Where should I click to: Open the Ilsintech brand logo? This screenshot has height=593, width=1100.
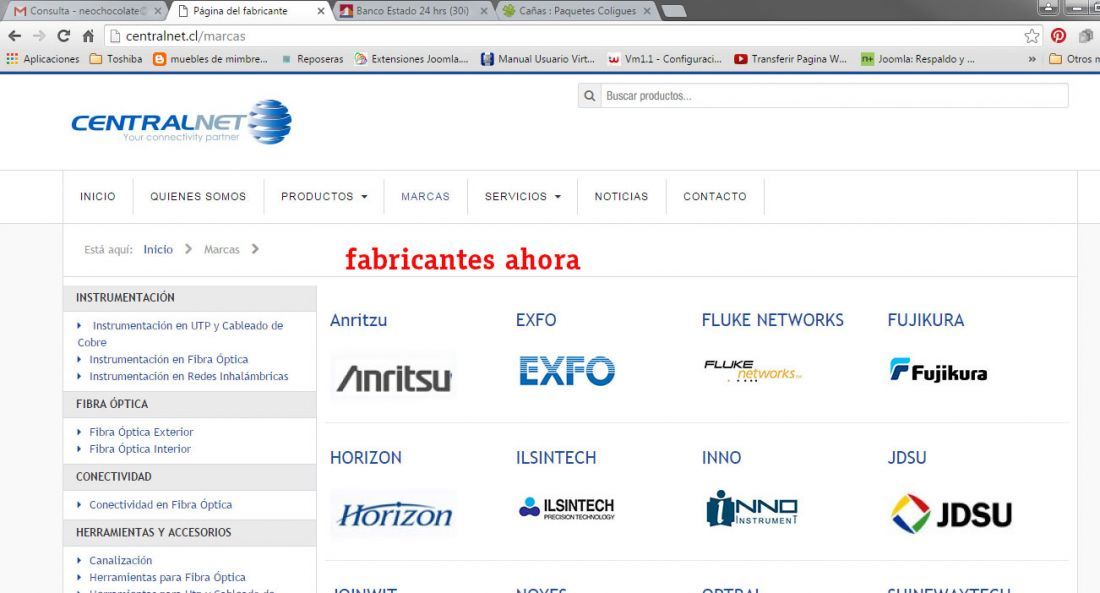[x=567, y=508]
